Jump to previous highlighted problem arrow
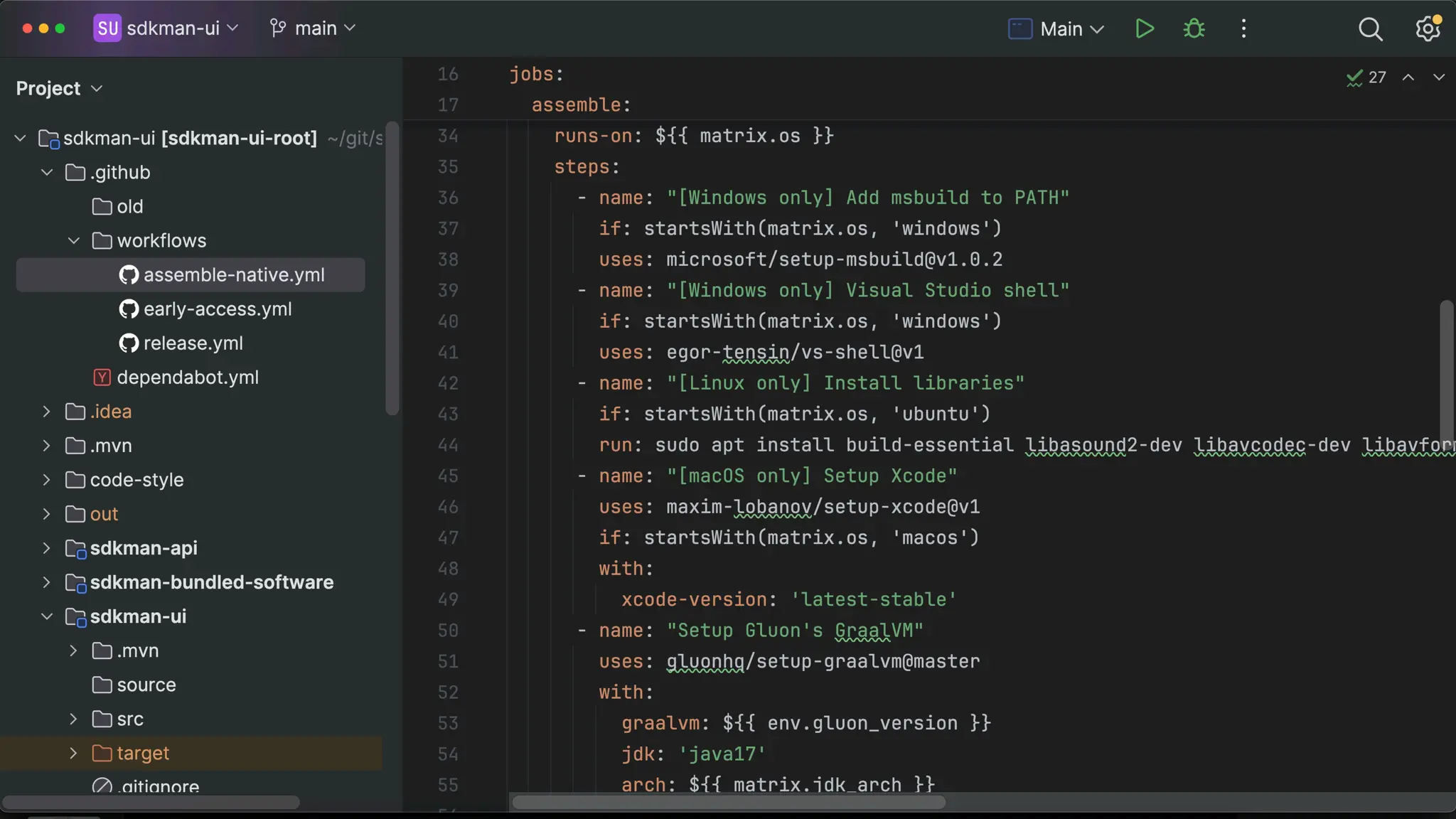This screenshot has width=1456, height=819. 1408,77
